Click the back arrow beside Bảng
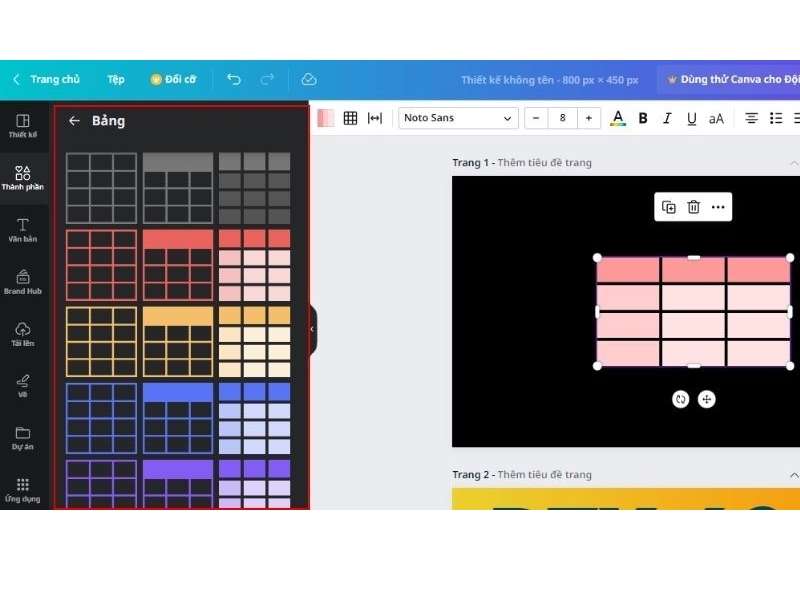The height and width of the screenshot is (600, 800). [x=74, y=121]
